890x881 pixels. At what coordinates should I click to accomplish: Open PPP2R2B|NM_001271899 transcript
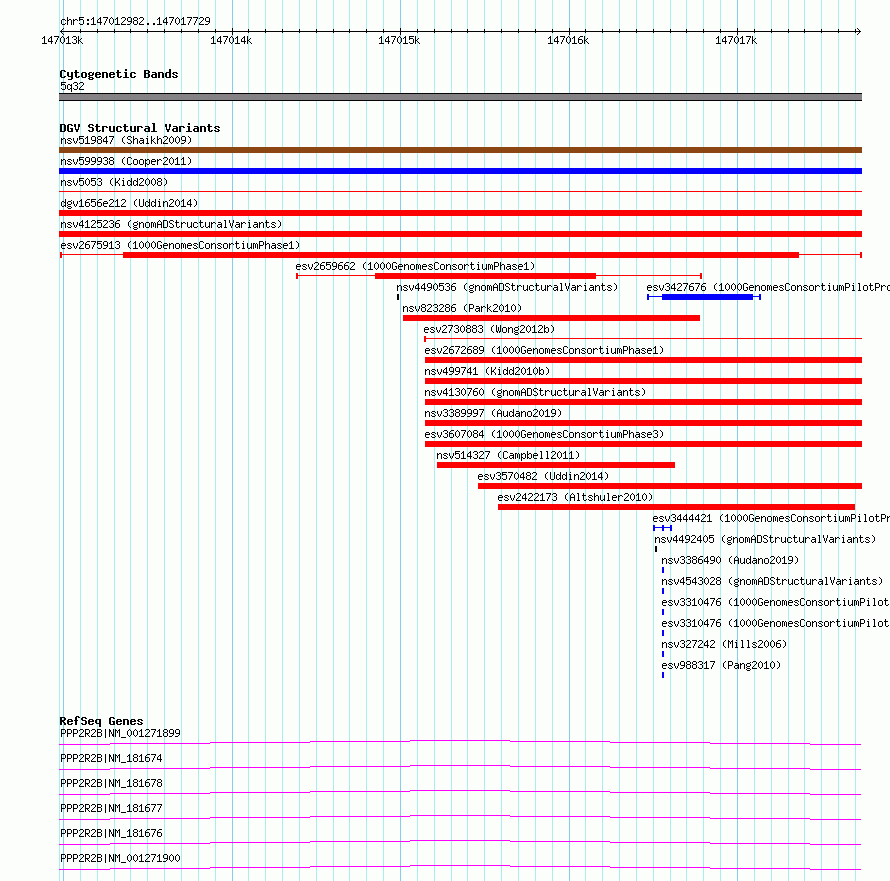tap(120, 733)
